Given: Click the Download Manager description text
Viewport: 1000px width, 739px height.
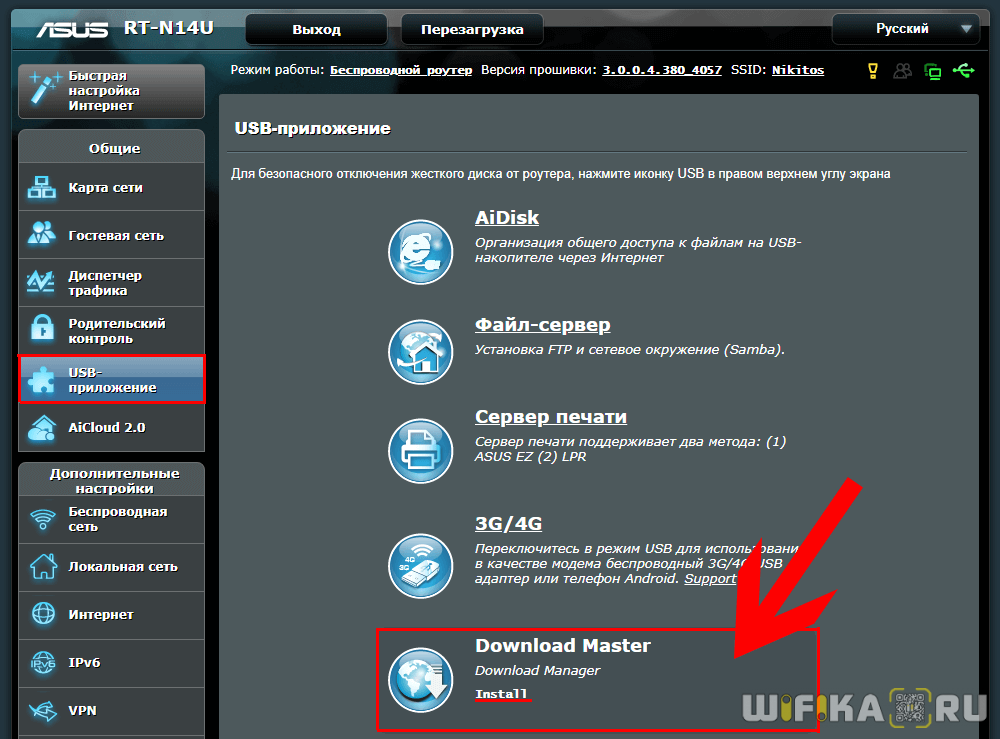Looking at the screenshot, I should (538, 671).
